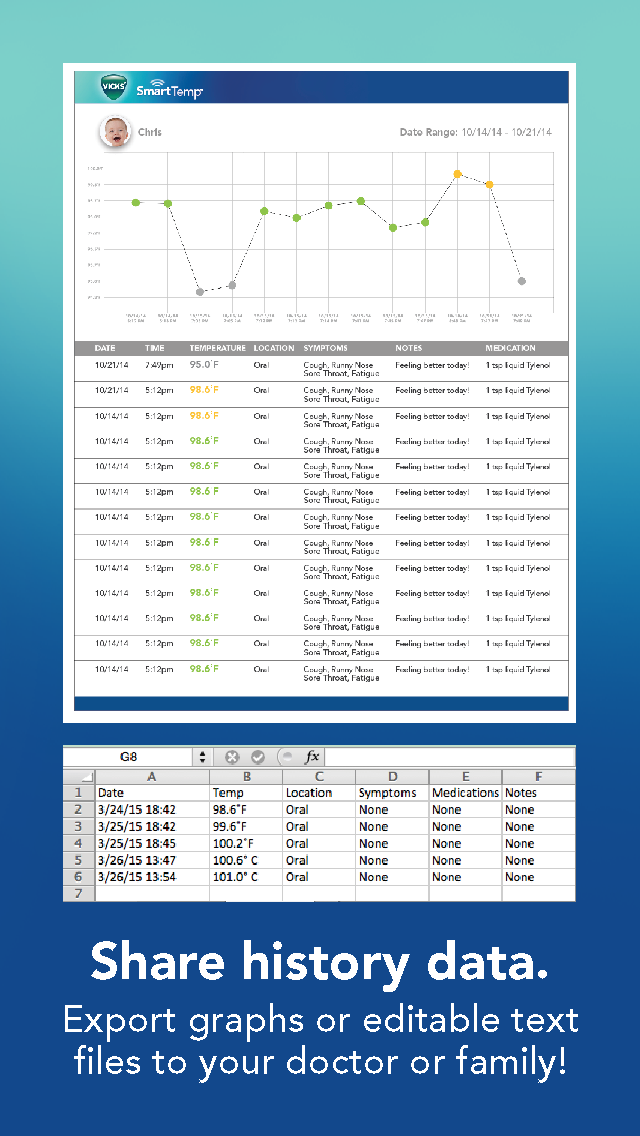The width and height of the screenshot is (640, 1136).
Task: Click the Symptoms cell in spreadsheet
Action: (392, 793)
